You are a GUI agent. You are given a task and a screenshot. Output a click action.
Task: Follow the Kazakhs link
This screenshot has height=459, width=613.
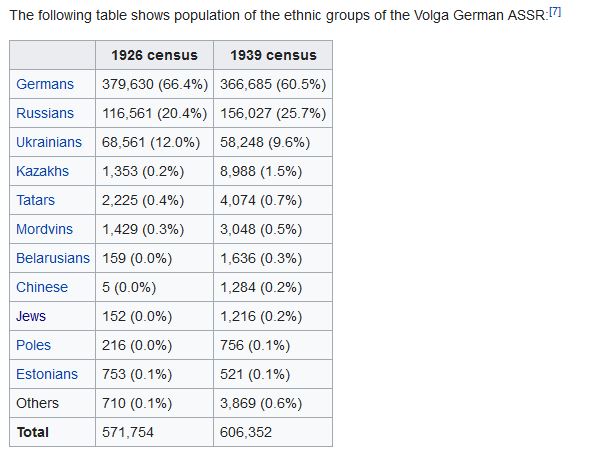(43, 171)
